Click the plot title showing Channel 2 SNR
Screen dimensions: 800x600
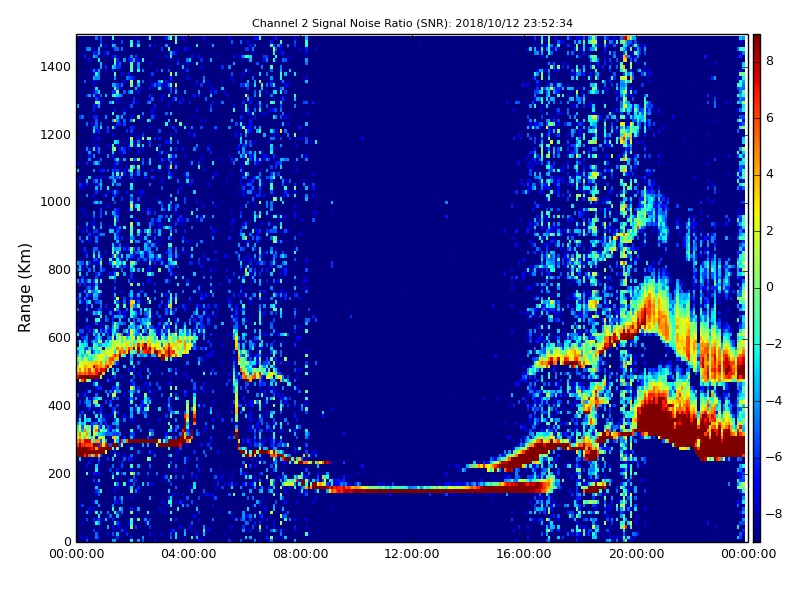pyautogui.click(x=412, y=23)
